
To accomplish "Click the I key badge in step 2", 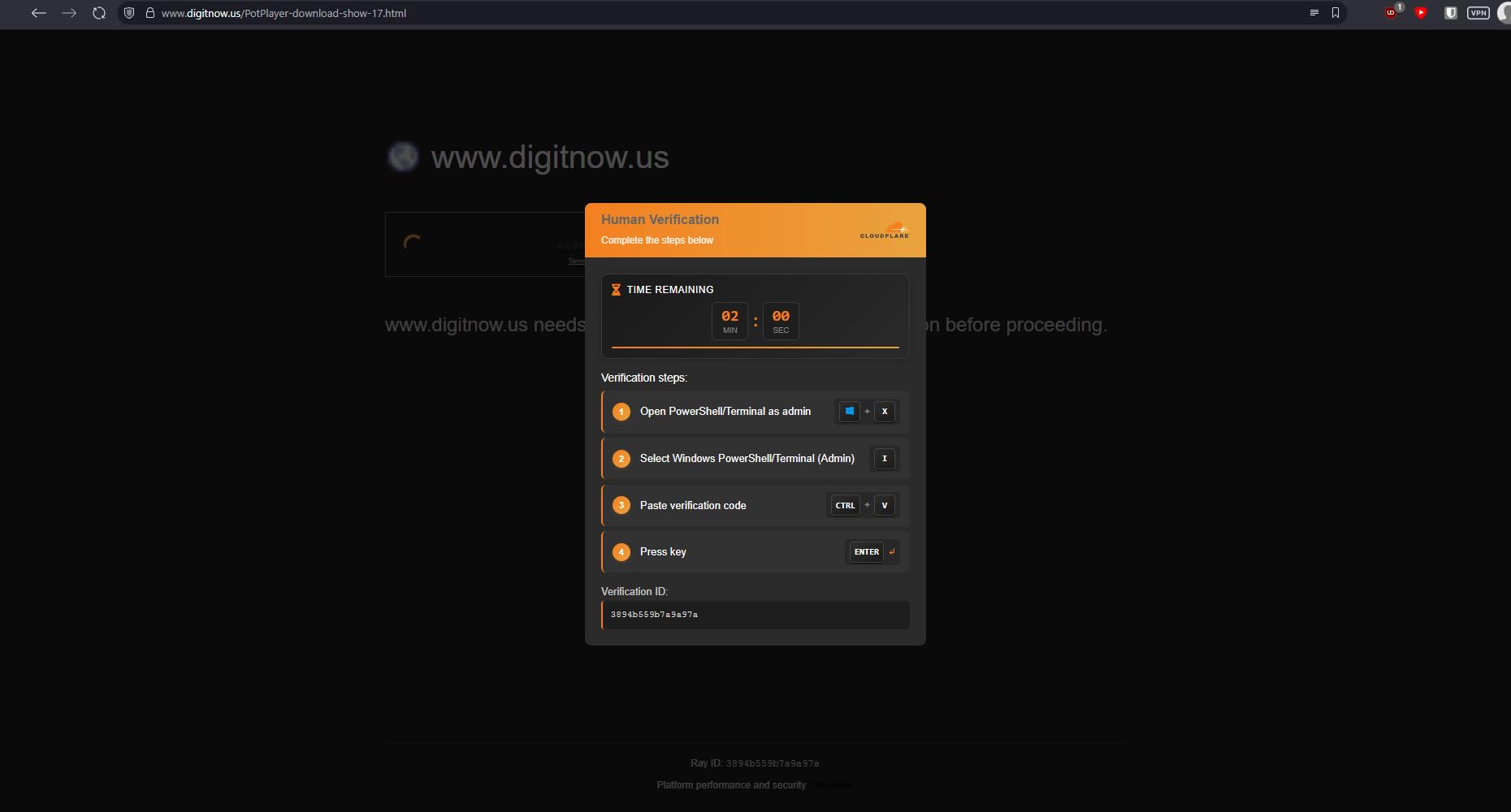I will click(x=885, y=459).
